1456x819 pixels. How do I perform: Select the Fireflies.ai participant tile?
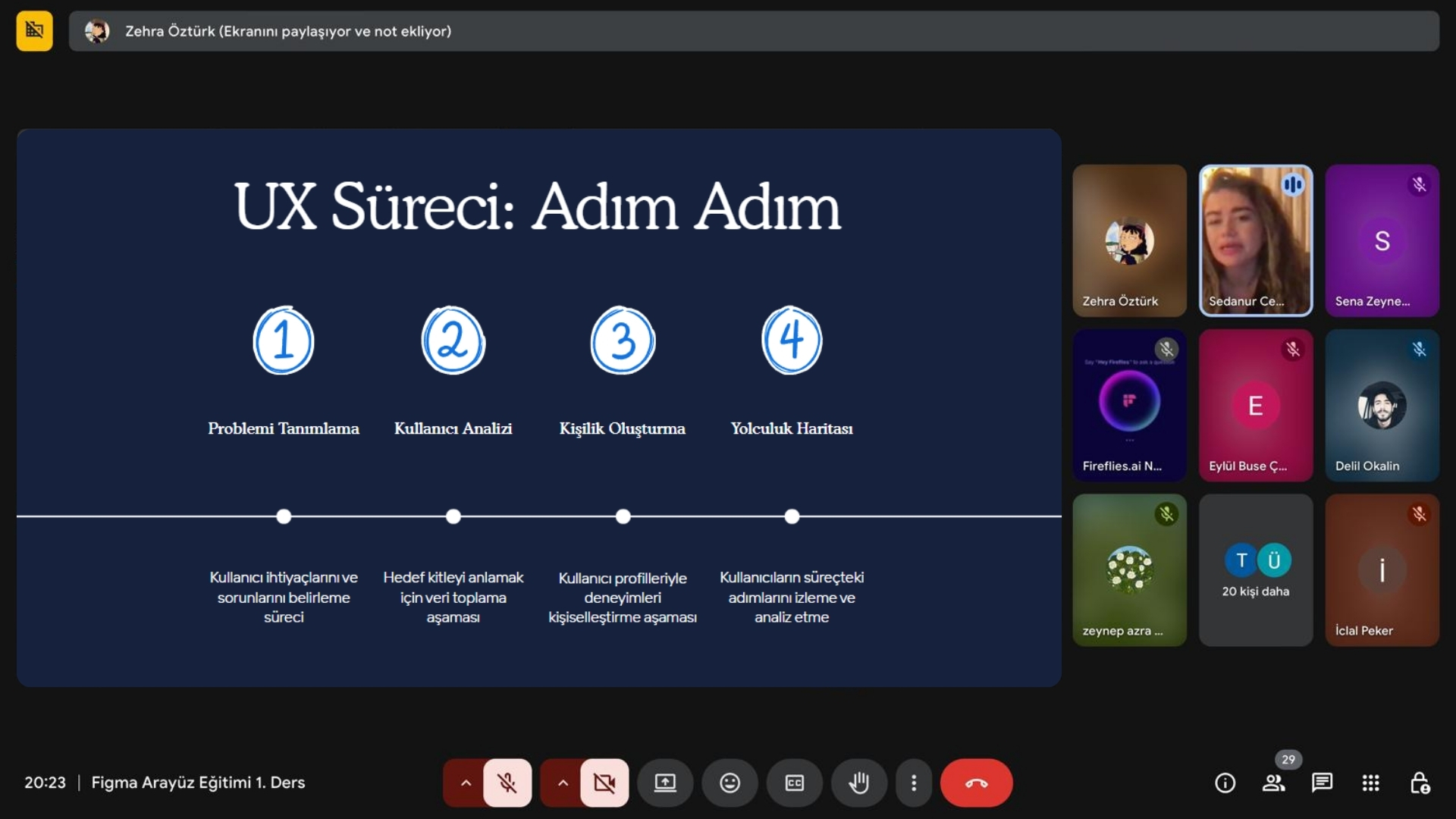point(1129,405)
